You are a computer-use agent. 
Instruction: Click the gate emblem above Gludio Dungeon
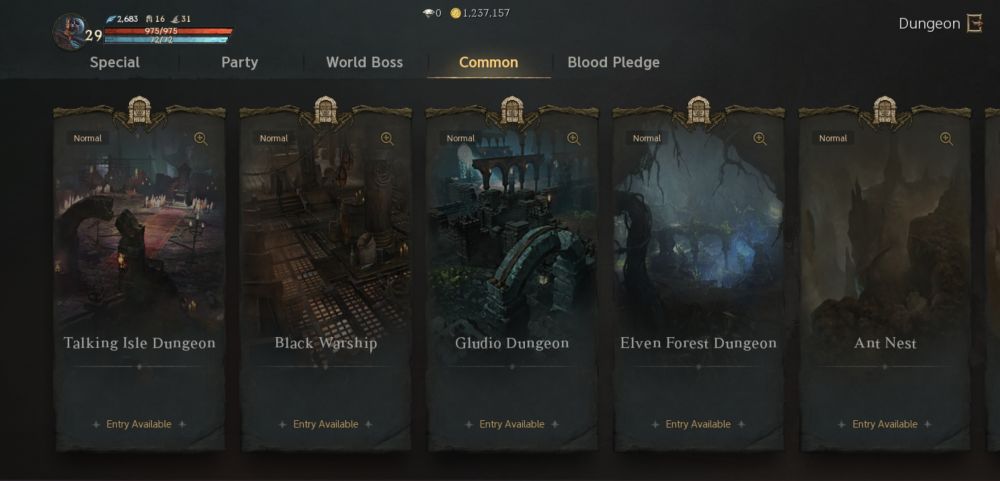coord(512,110)
